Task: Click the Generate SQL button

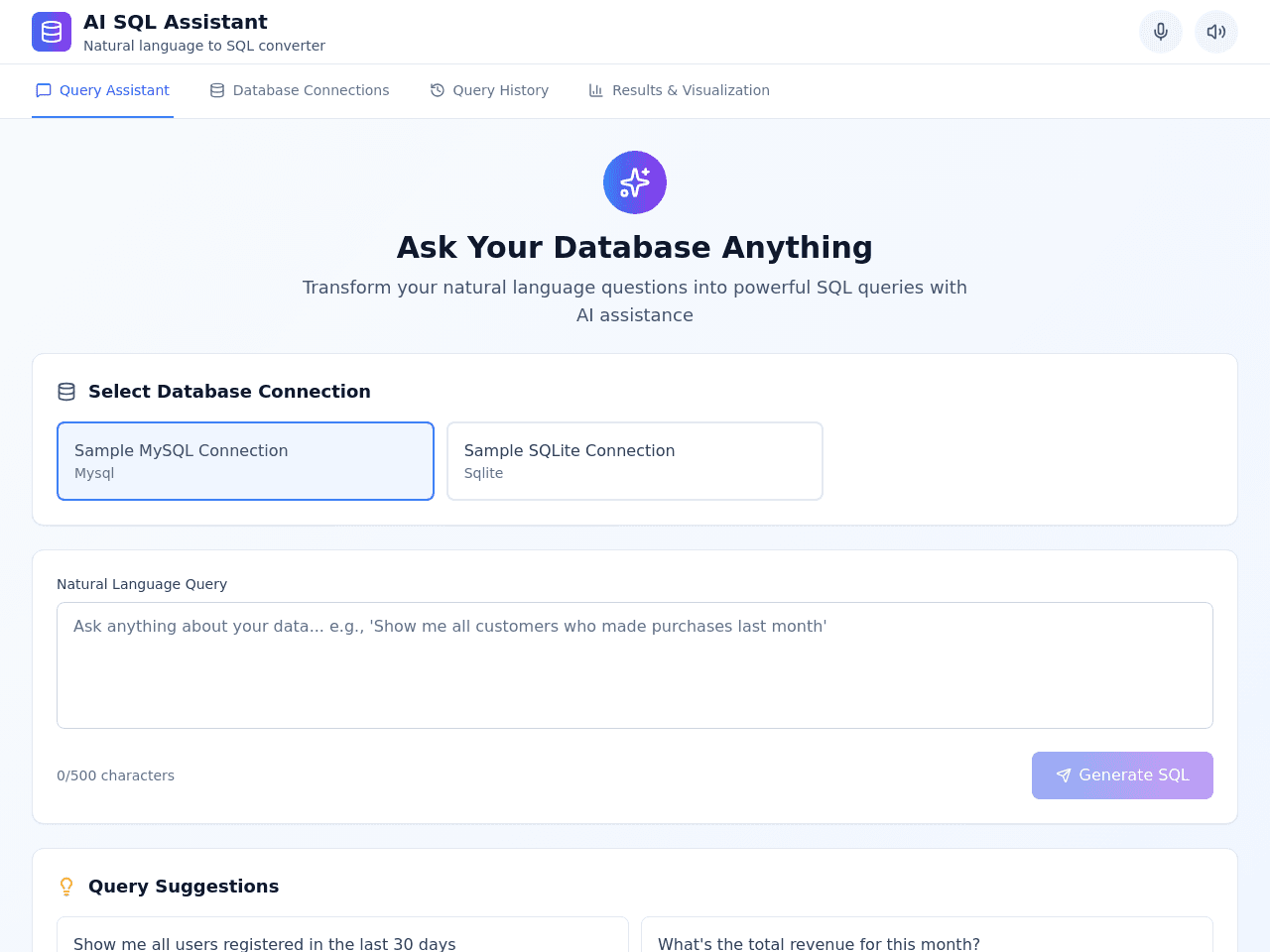Action: point(1122,775)
